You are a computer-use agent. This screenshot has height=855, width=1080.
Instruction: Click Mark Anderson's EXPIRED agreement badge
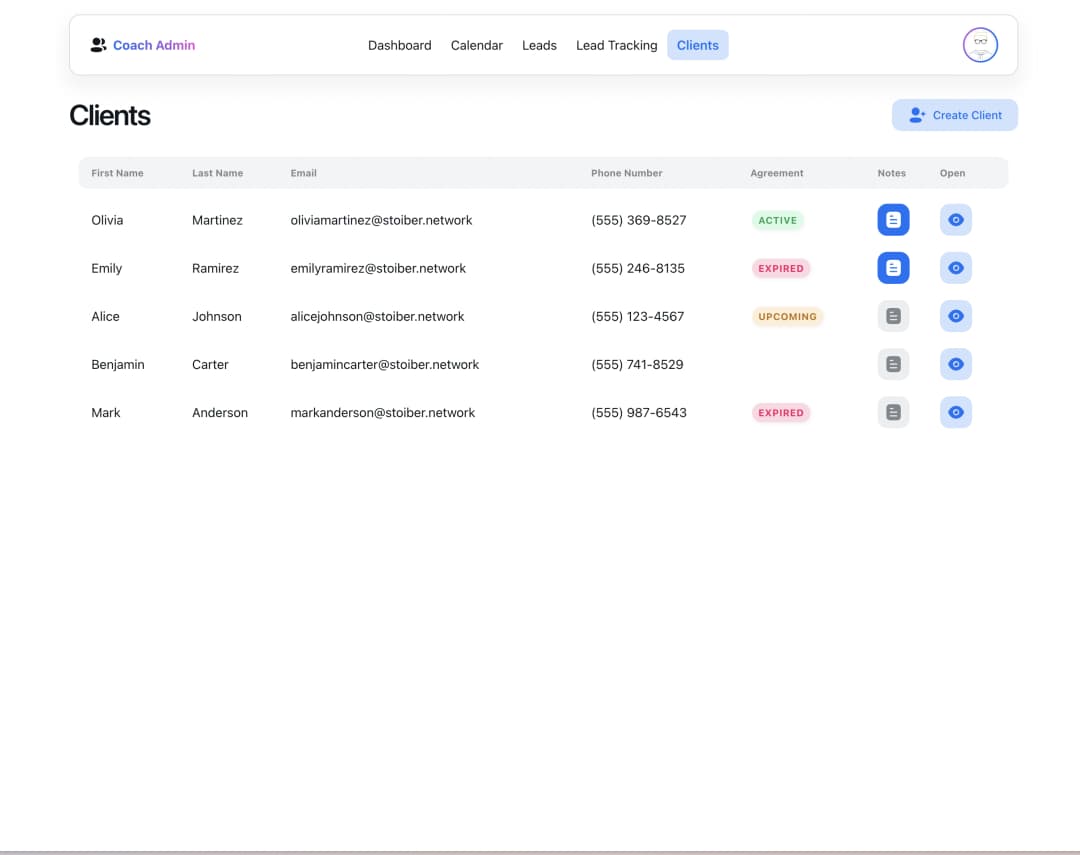click(780, 413)
